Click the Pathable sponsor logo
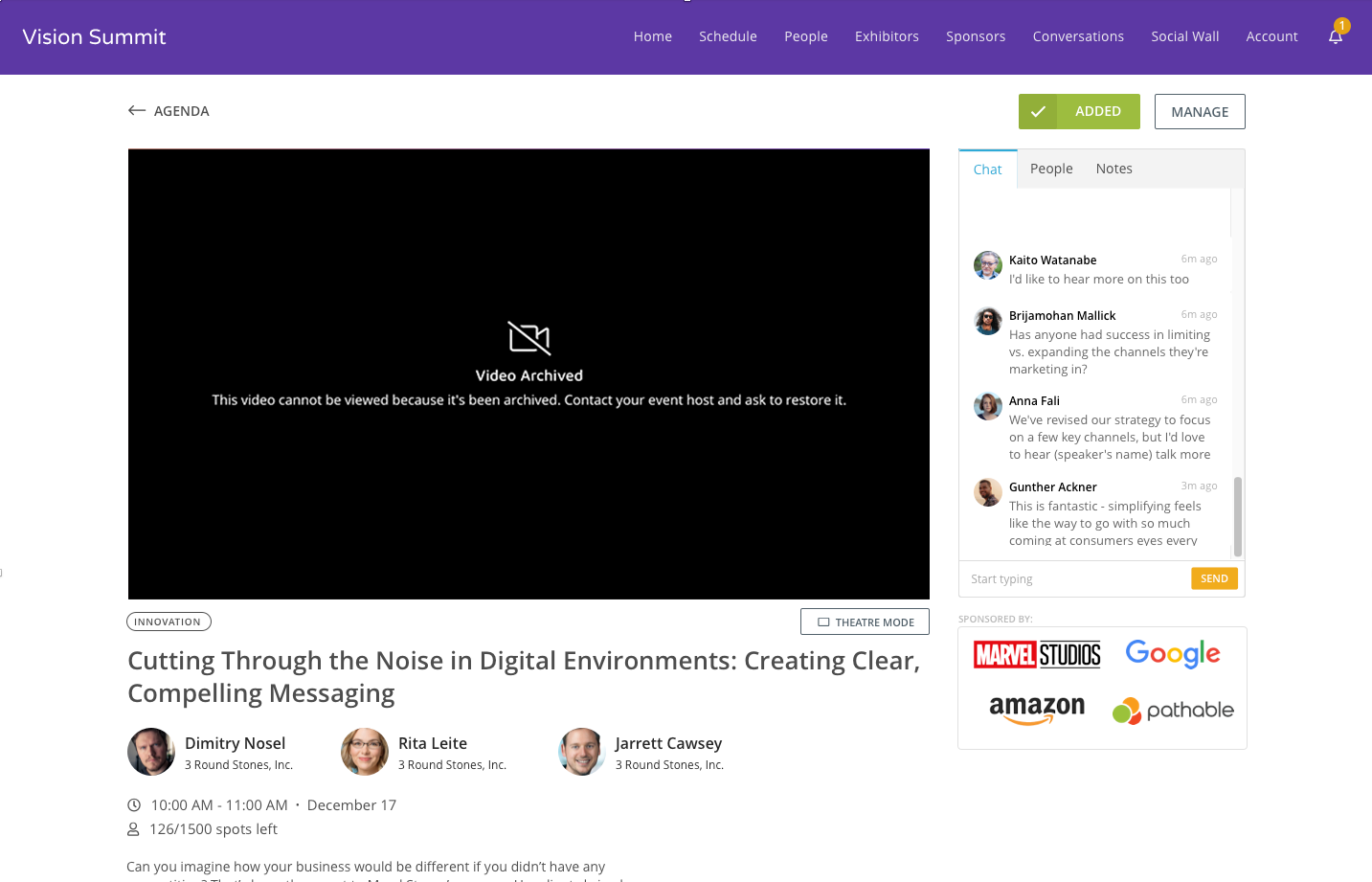Image resolution: width=1372 pixels, height=882 pixels. point(1173,711)
